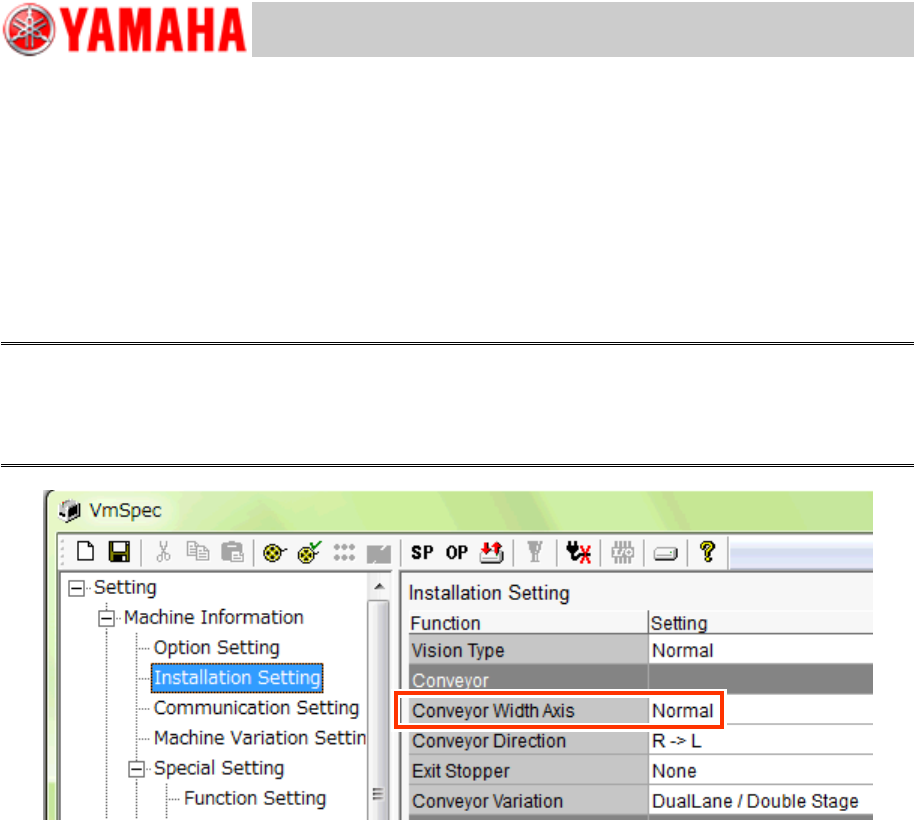Click the Vision Type row label
The image size is (914, 820).
tap(458, 650)
